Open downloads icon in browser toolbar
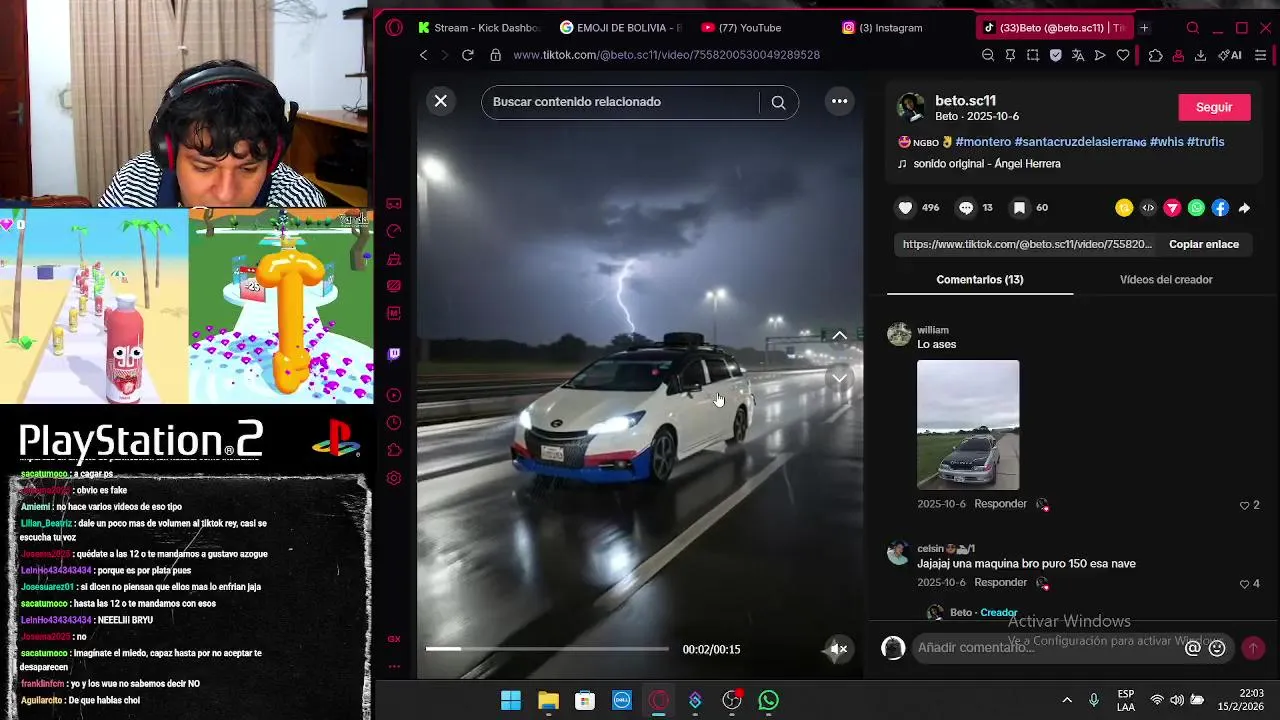Image resolution: width=1280 pixels, height=720 pixels. point(1200,55)
